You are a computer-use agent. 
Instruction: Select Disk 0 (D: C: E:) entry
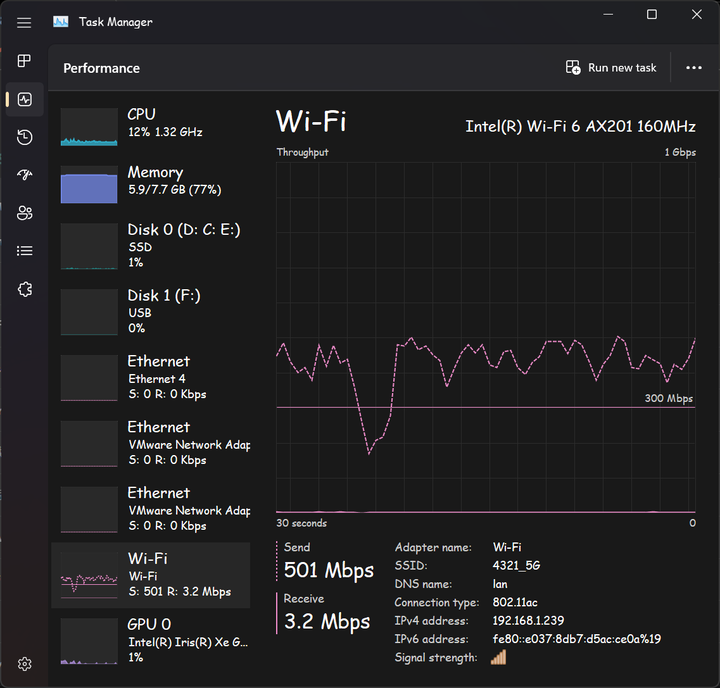click(151, 246)
